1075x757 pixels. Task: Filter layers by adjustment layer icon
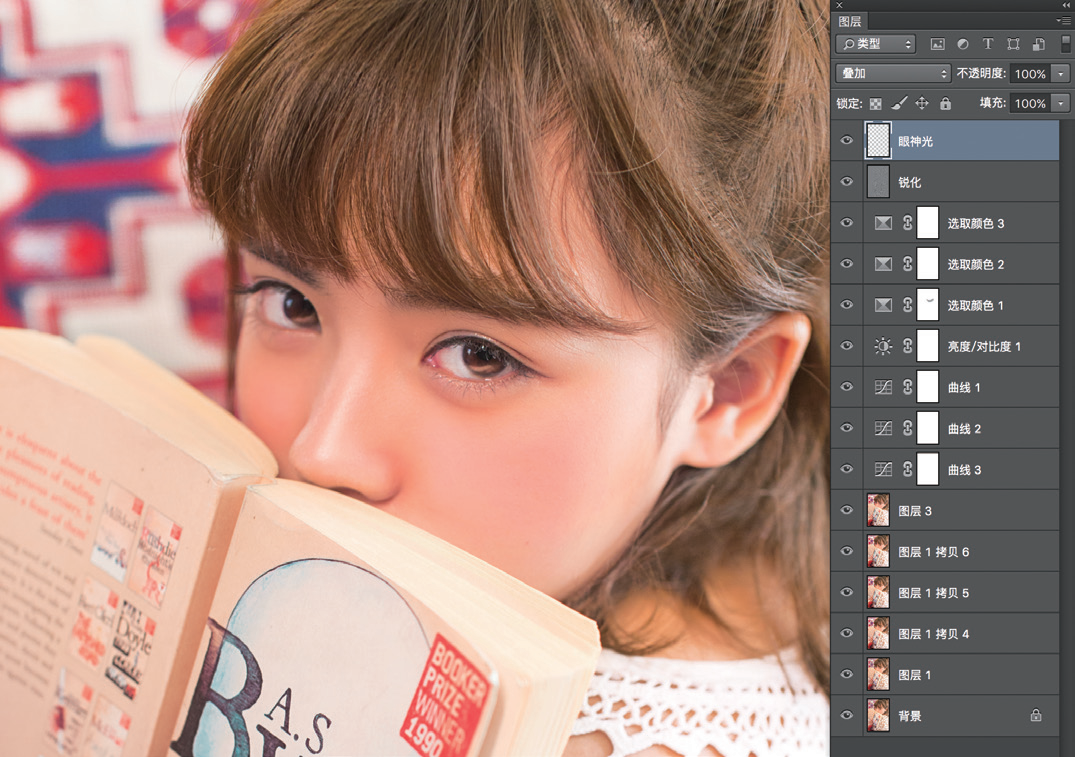tap(963, 45)
